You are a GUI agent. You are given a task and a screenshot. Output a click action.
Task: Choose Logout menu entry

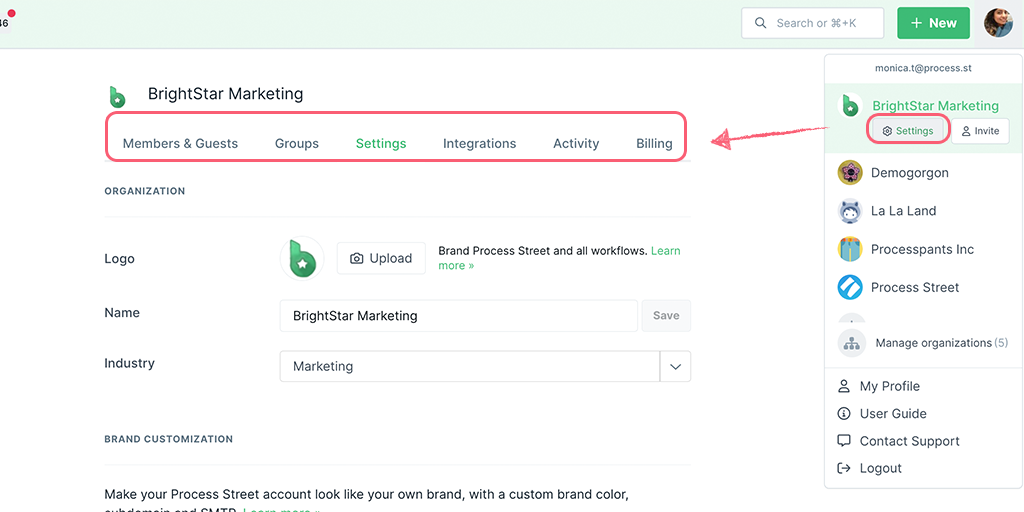point(880,468)
